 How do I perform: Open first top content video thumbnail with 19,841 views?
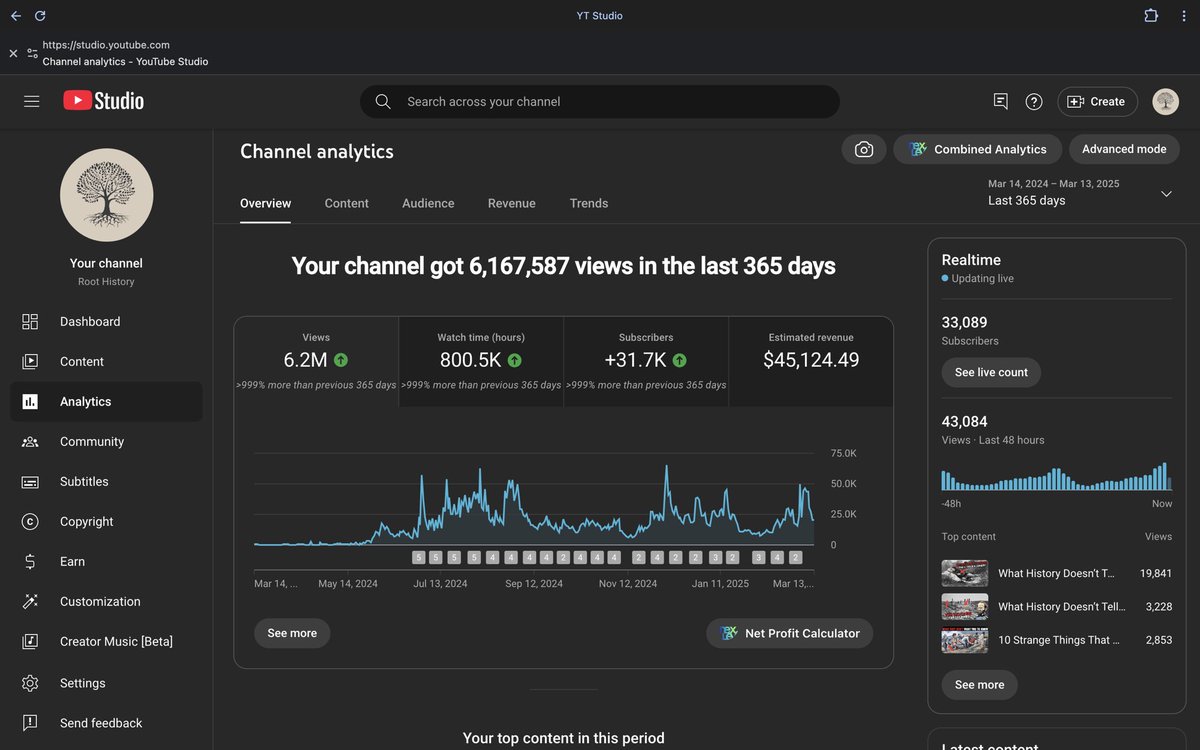[x=965, y=573]
